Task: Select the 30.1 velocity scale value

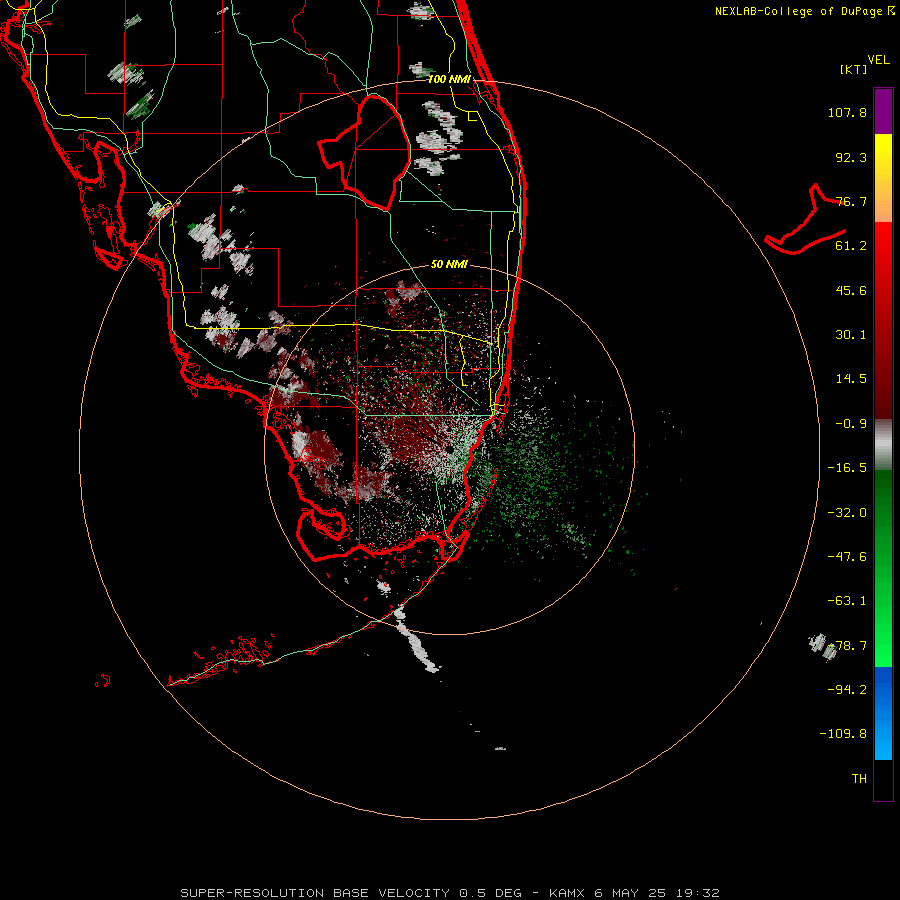Action: tap(851, 335)
